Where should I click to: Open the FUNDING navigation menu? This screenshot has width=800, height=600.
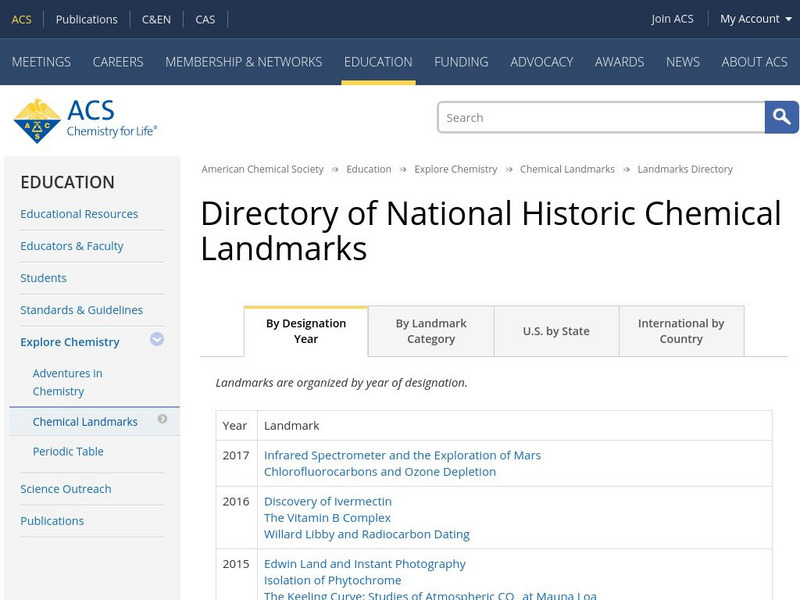point(461,61)
